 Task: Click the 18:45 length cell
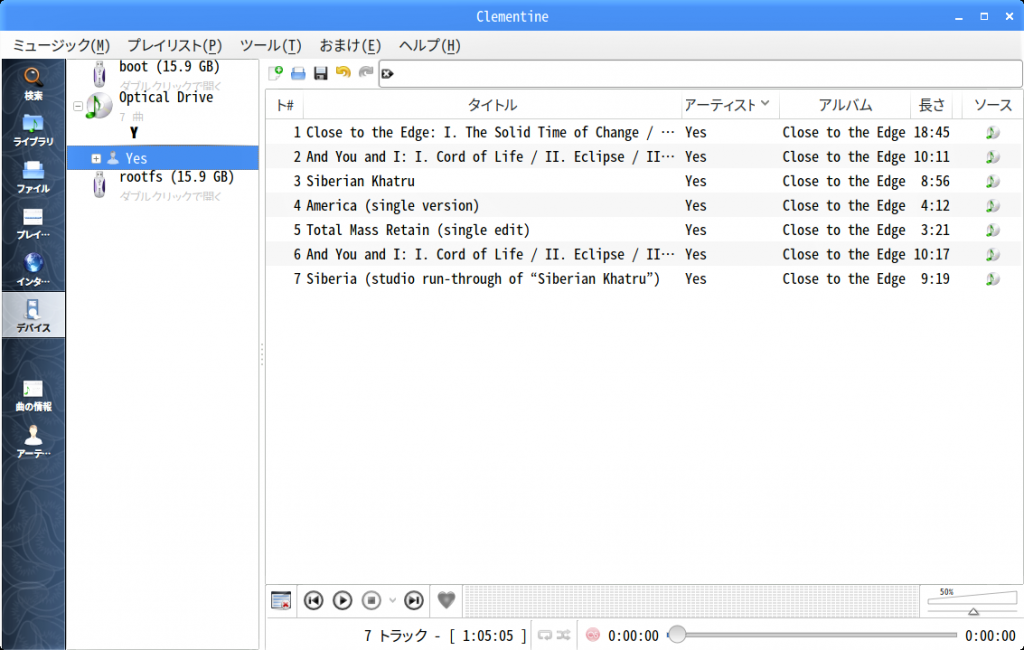click(931, 133)
